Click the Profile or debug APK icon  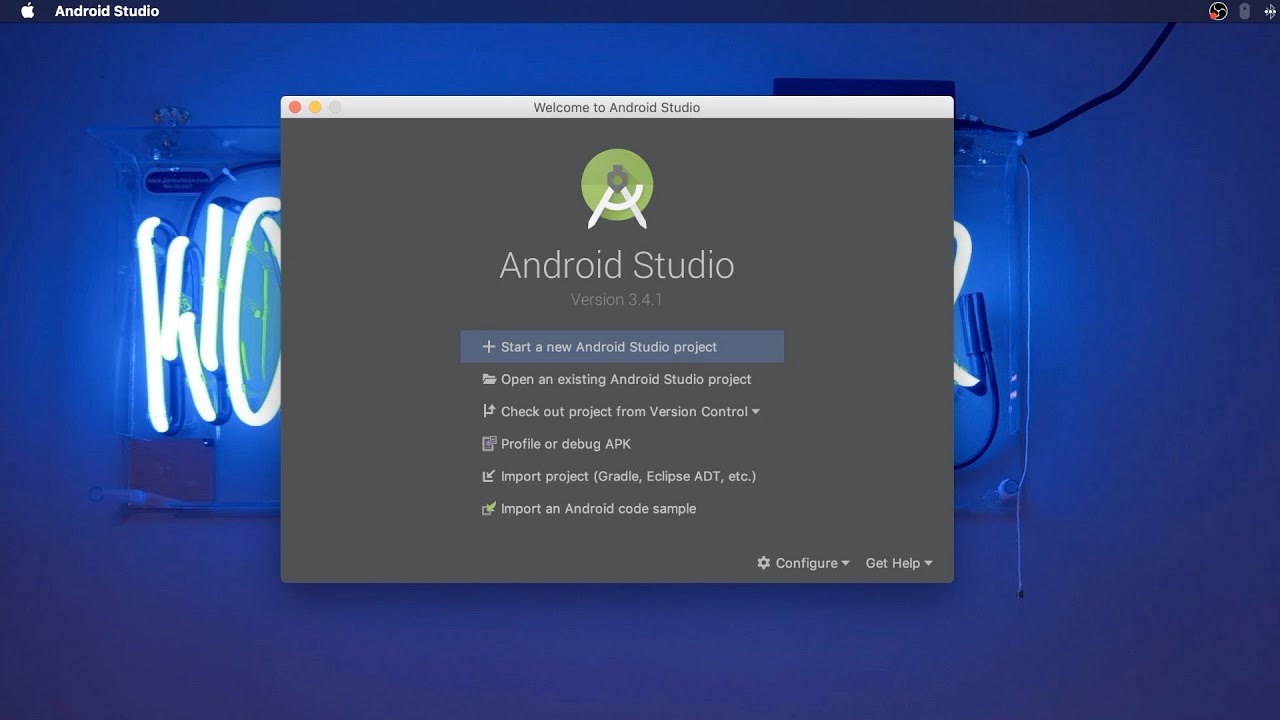[489, 444]
